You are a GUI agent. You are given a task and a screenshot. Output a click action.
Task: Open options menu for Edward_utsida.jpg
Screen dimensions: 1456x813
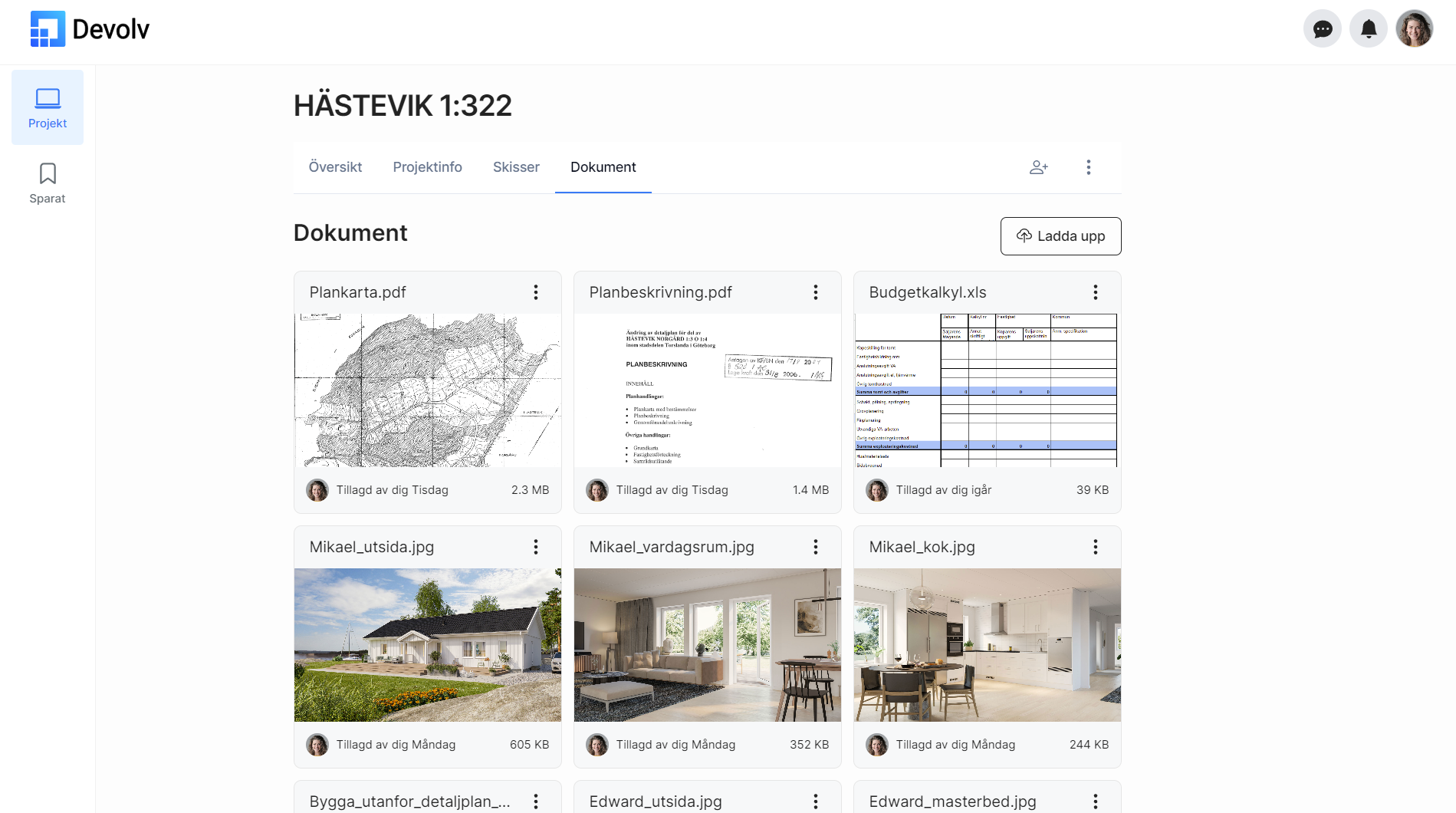tap(816, 801)
